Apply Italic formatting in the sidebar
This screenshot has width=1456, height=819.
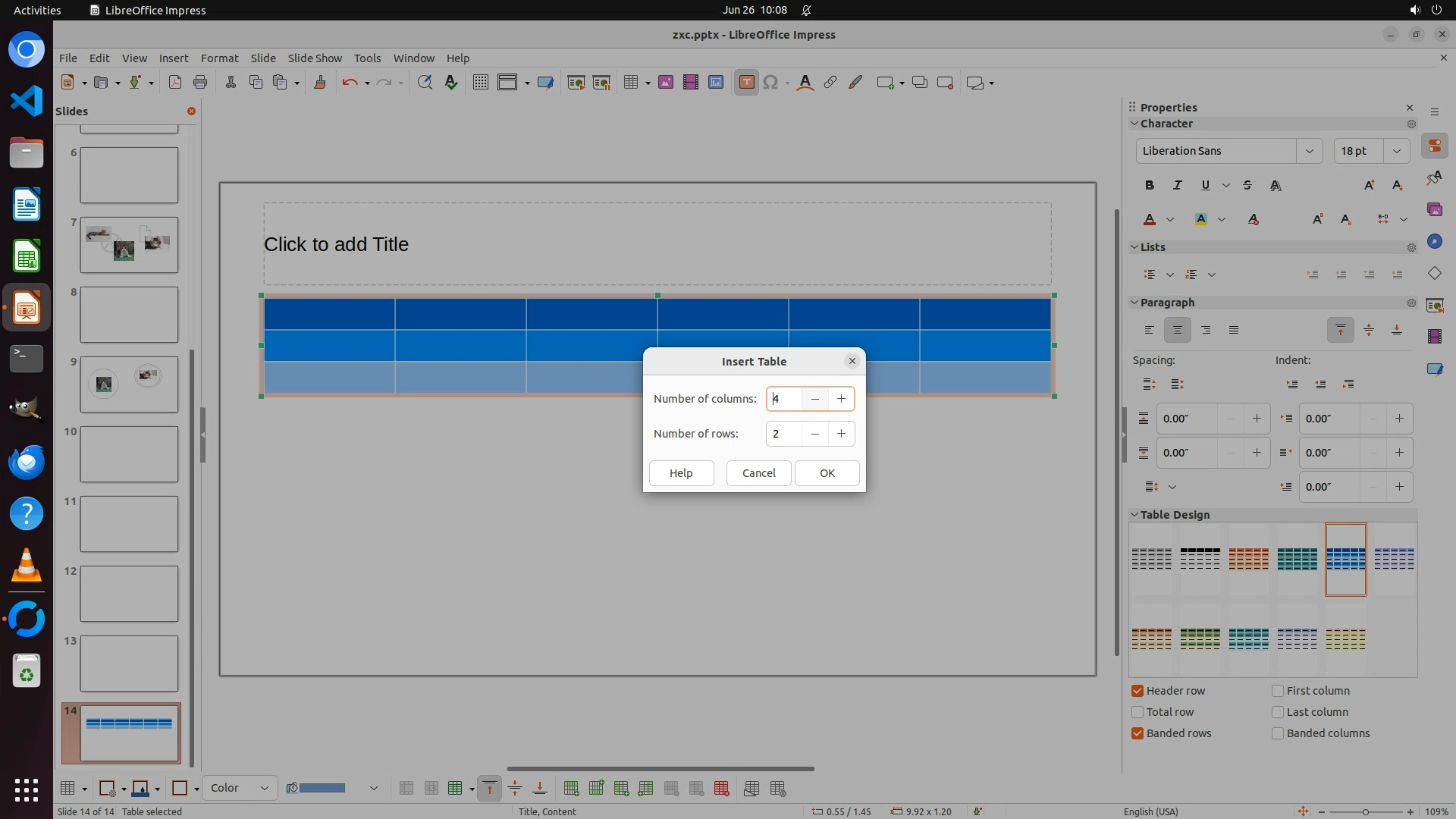click(1177, 185)
